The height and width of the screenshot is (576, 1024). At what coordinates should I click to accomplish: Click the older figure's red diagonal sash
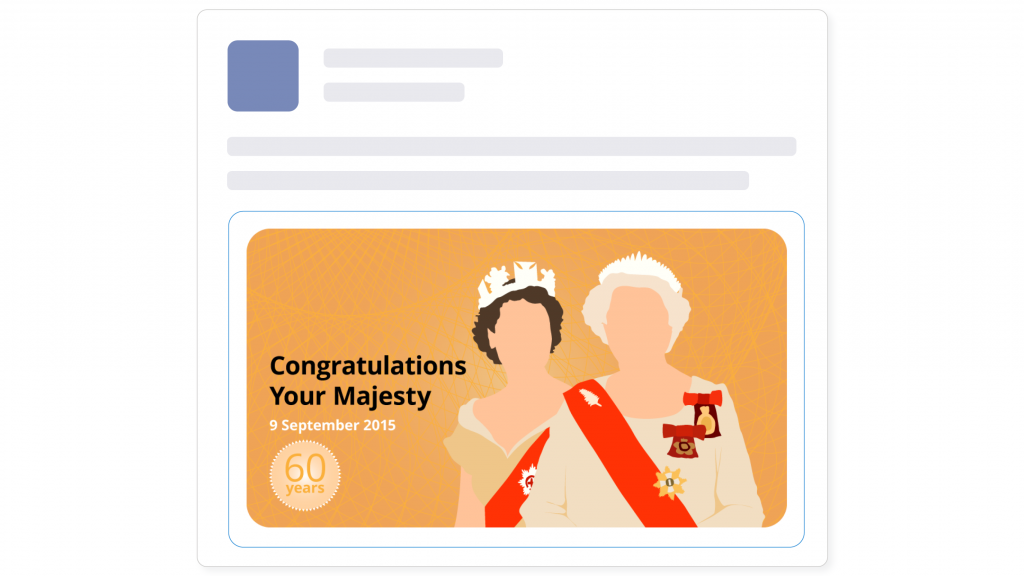(x=627, y=452)
